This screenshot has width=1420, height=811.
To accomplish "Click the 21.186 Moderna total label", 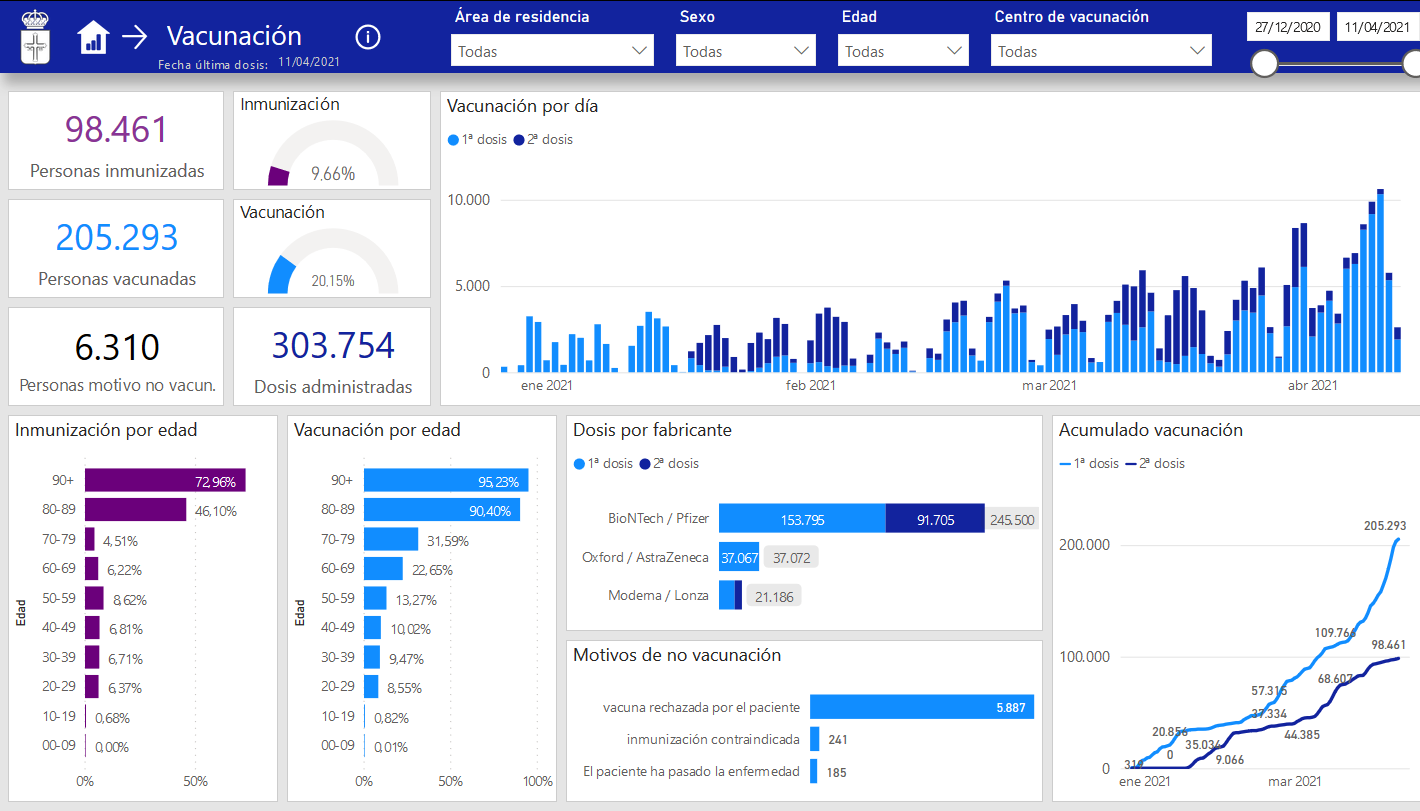I will tap(774, 596).
